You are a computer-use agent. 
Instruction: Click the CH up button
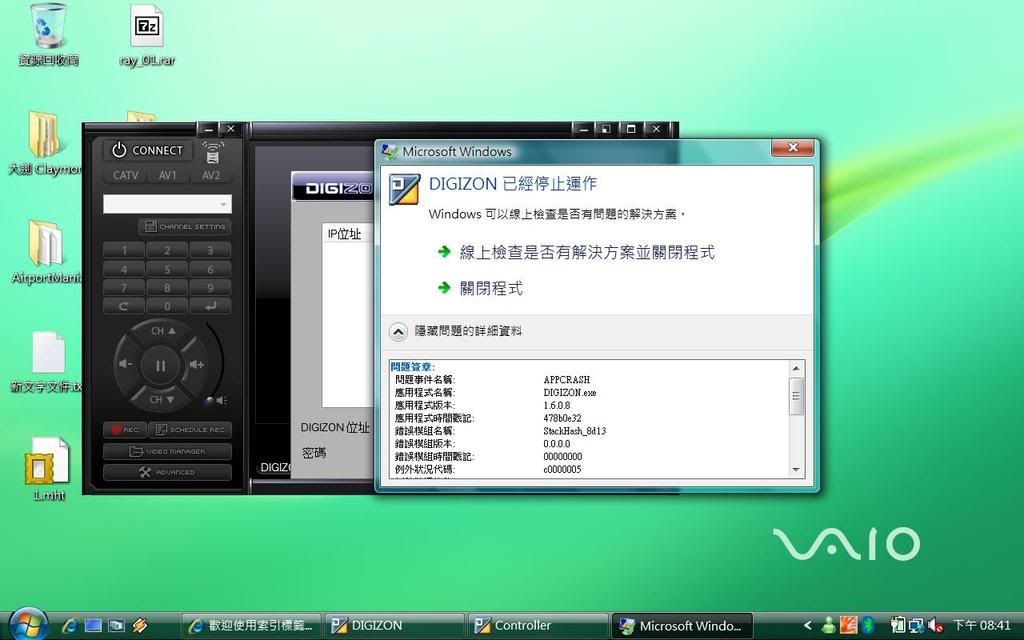click(162, 331)
